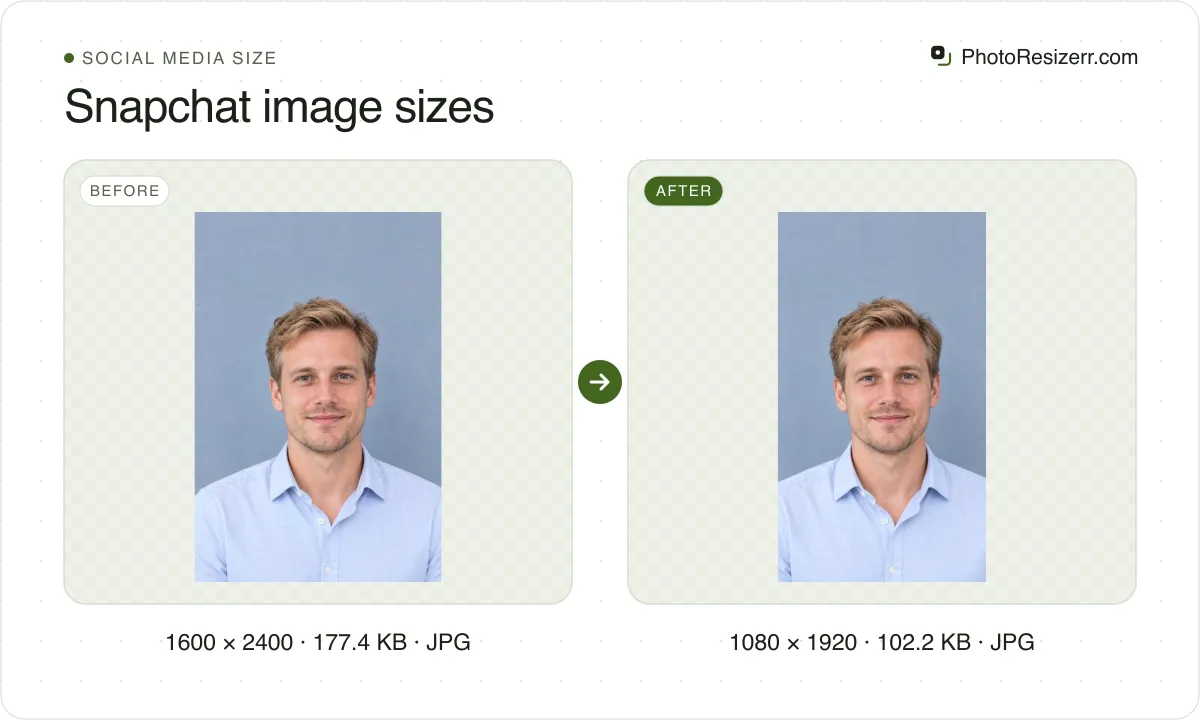Viewport: 1200px width, 720px height.
Task: Click the PhotoResizerr logo icon
Action: tap(940, 56)
